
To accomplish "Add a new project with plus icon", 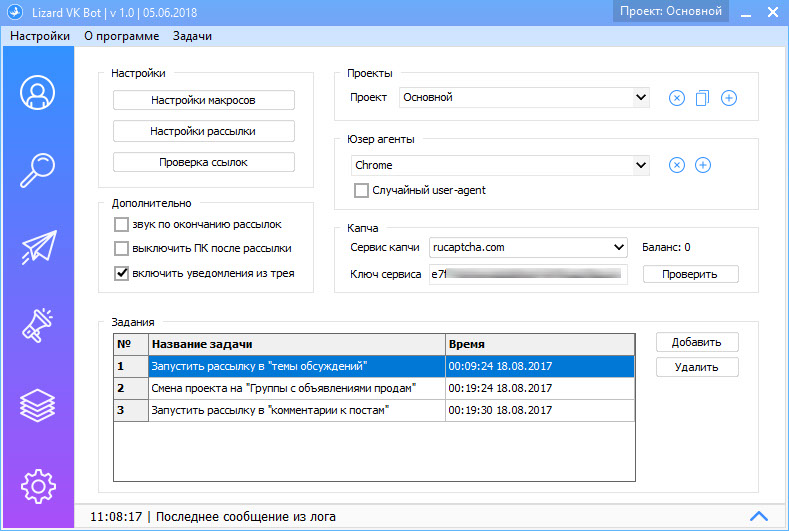I will [x=729, y=98].
